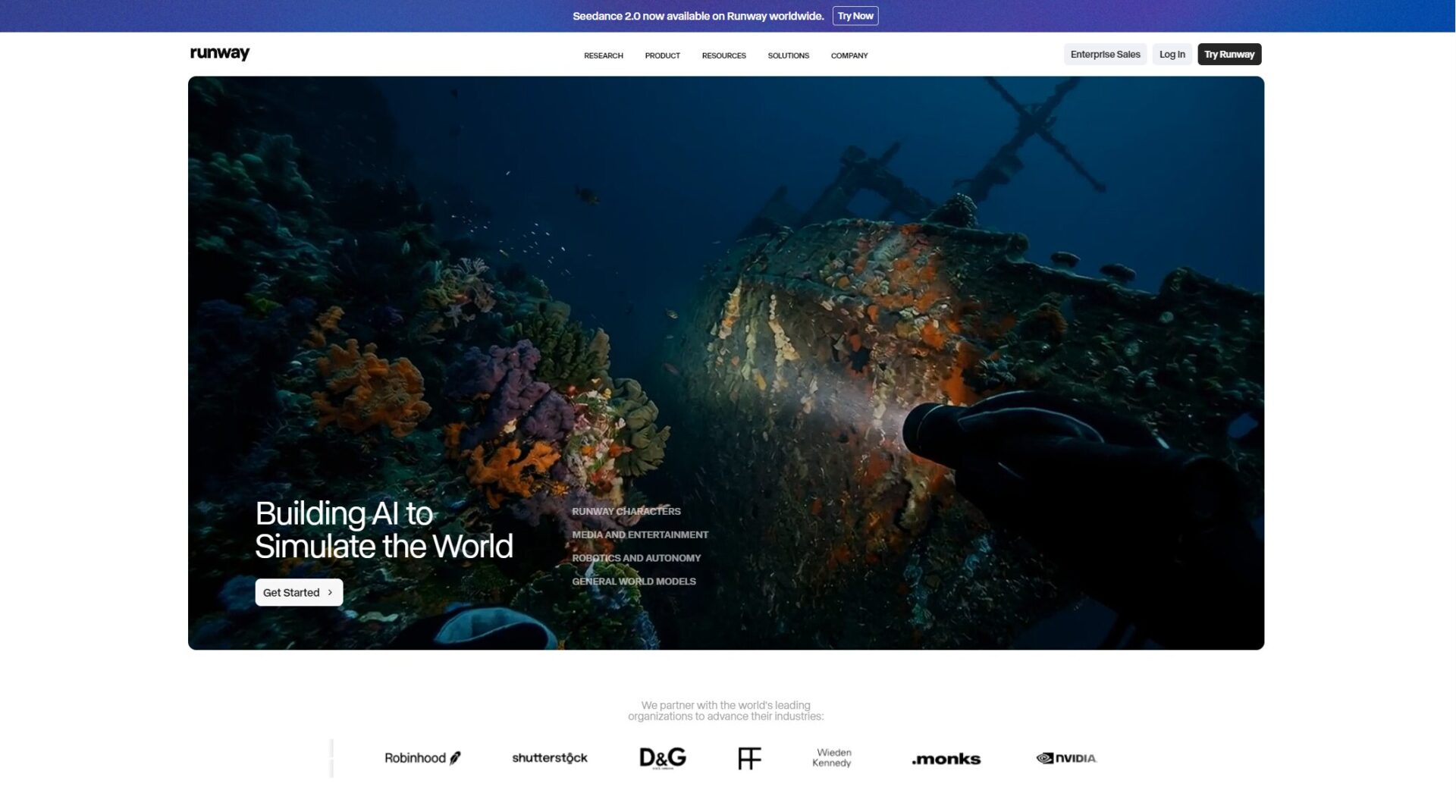Select General World Models hero link
This screenshot has height=812, width=1456.
633,582
